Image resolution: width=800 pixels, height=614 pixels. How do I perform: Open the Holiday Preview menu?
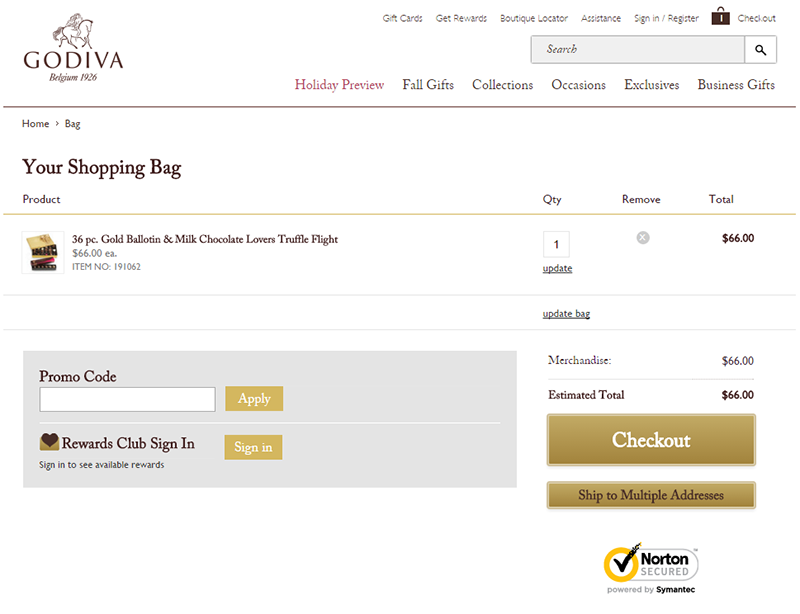339,85
